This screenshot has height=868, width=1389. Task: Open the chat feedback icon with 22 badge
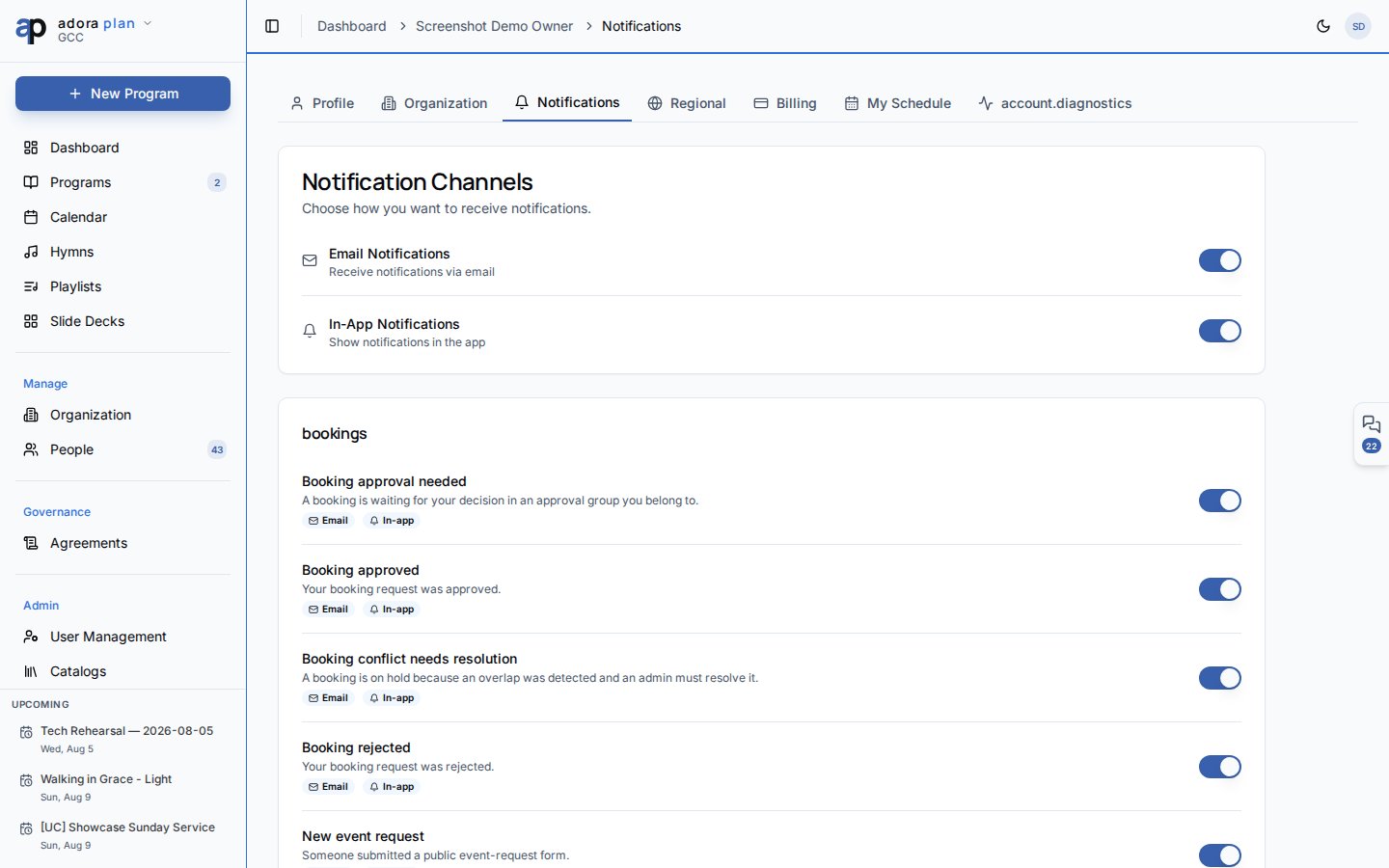coord(1372,434)
